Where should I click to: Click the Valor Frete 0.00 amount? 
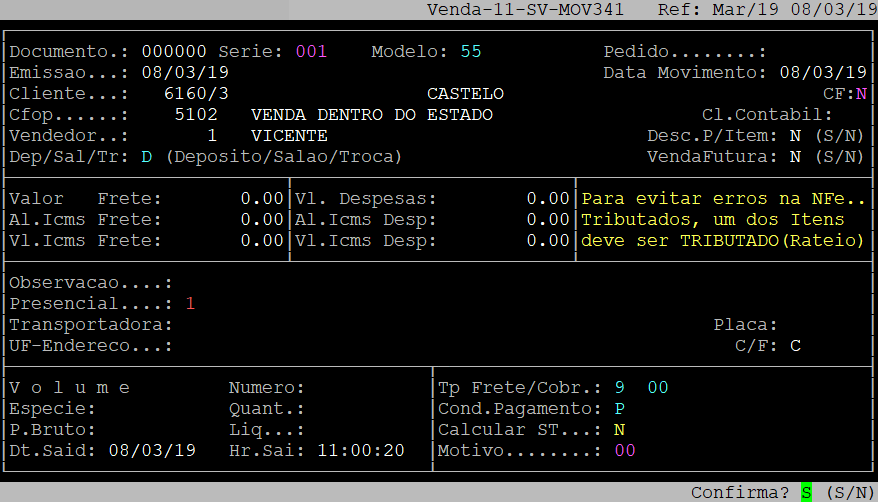tap(262, 199)
